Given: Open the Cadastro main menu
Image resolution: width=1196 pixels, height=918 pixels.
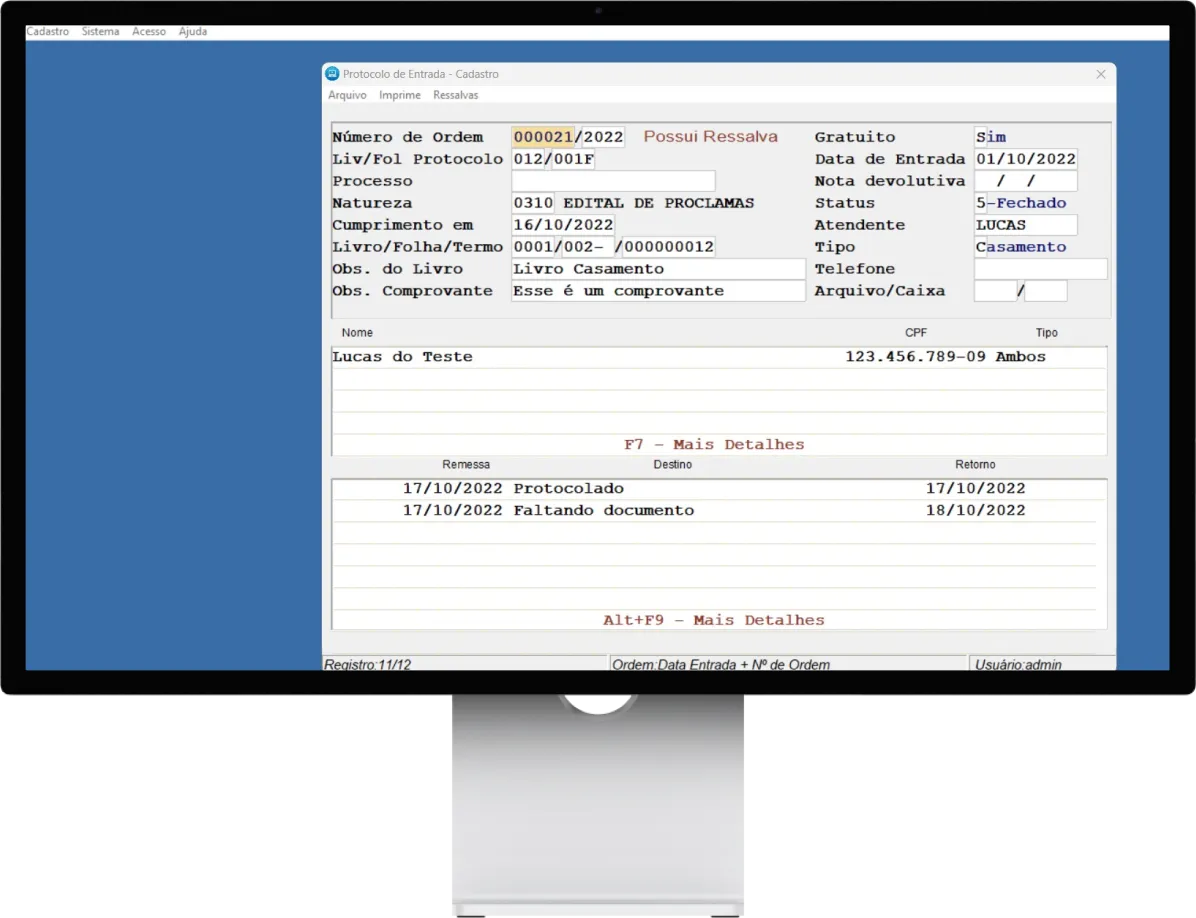Looking at the screenshot, I should click(x=47, y=32).
